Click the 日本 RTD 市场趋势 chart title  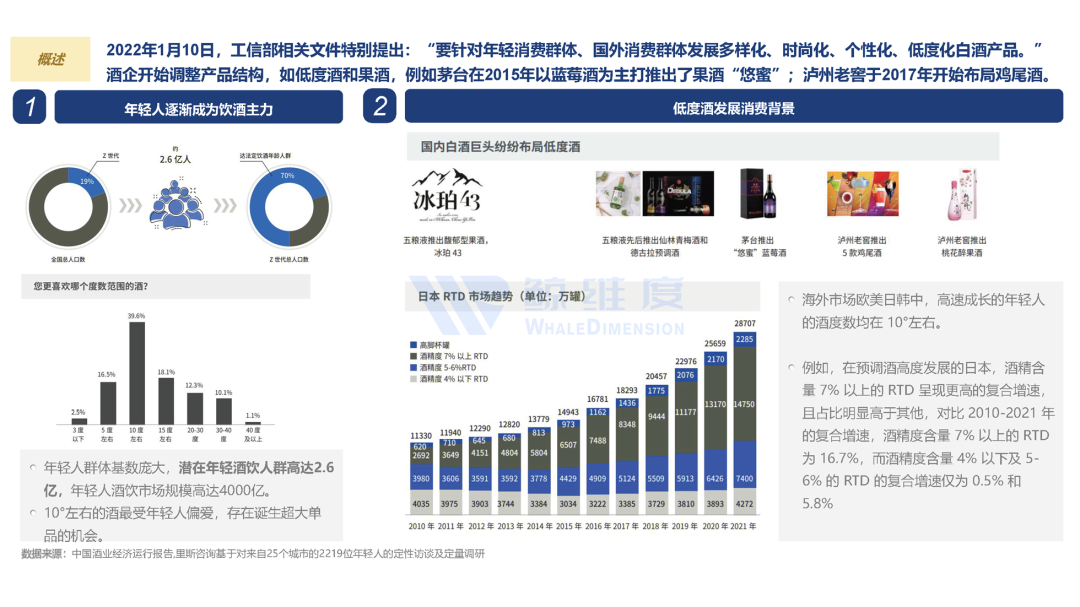coord(502,296)
